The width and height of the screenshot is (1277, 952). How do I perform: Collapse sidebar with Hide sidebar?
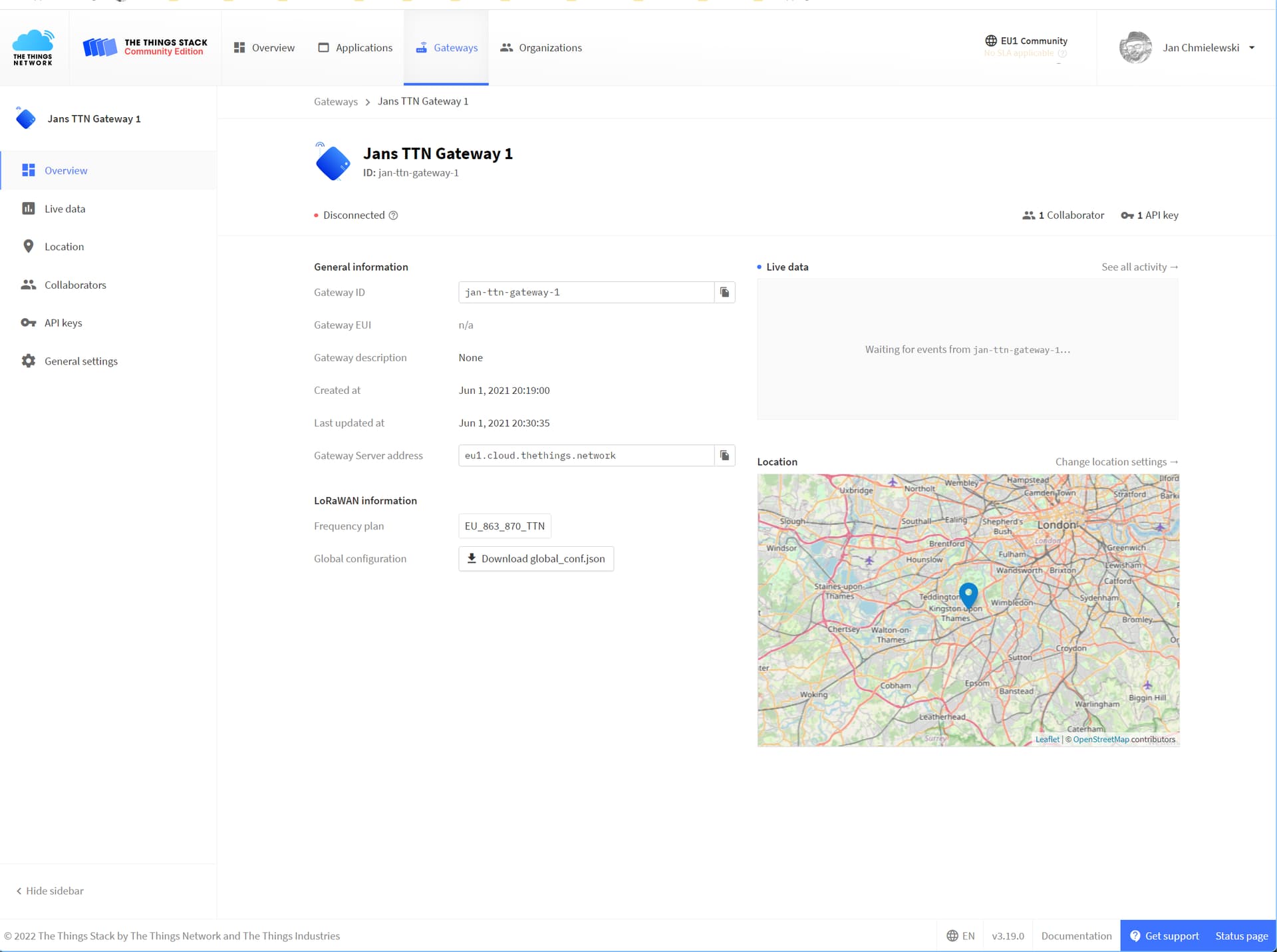tap(50, 891)
